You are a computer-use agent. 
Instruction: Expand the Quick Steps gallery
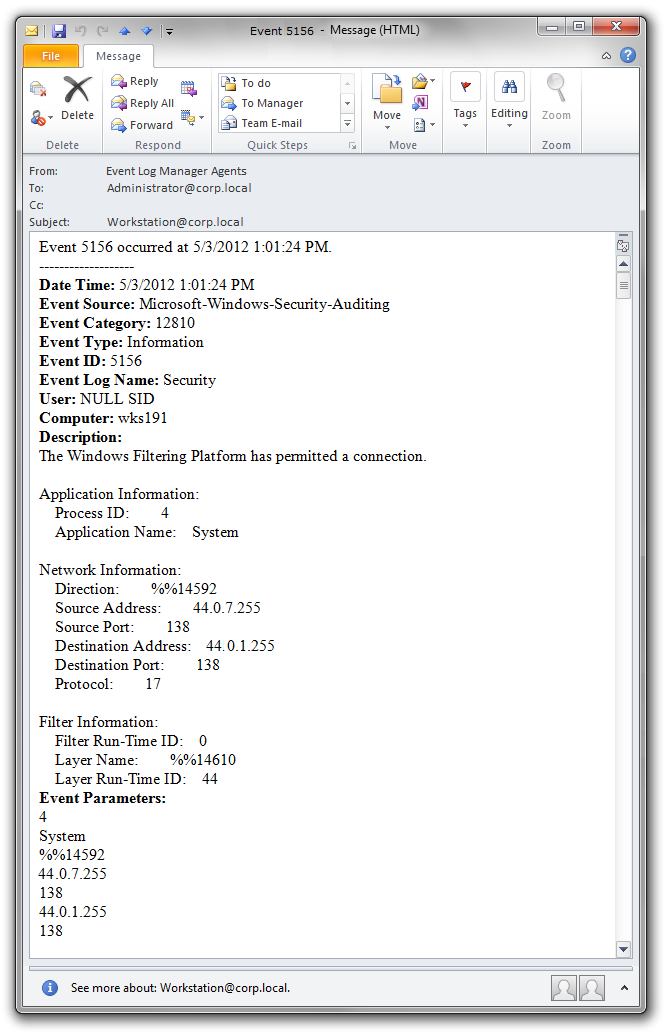click(x=348, y=124)
